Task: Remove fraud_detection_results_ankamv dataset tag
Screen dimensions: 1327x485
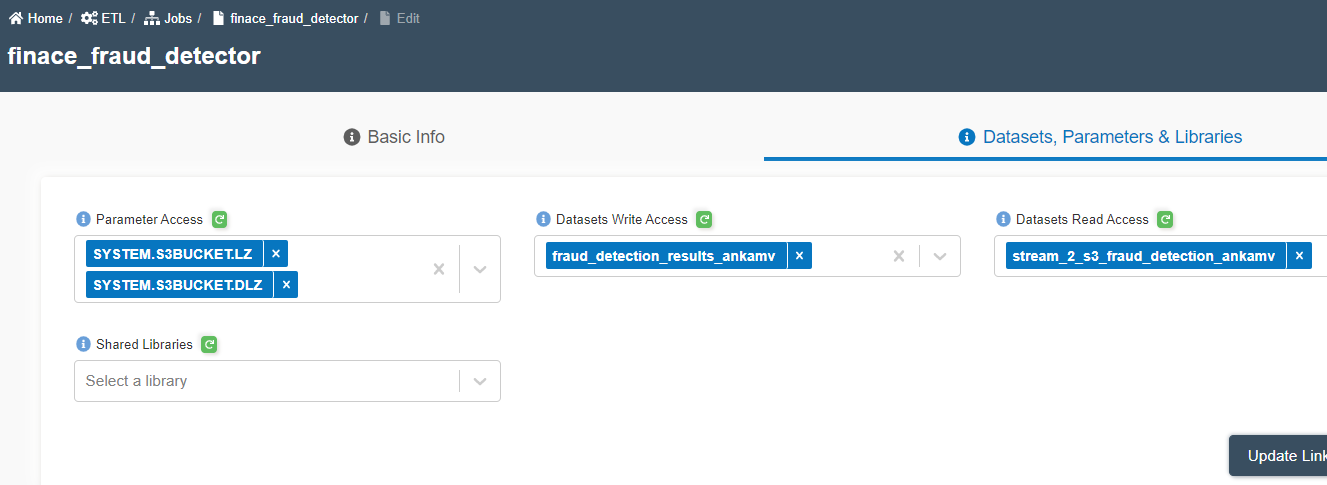Action: [x=799, y=256]
